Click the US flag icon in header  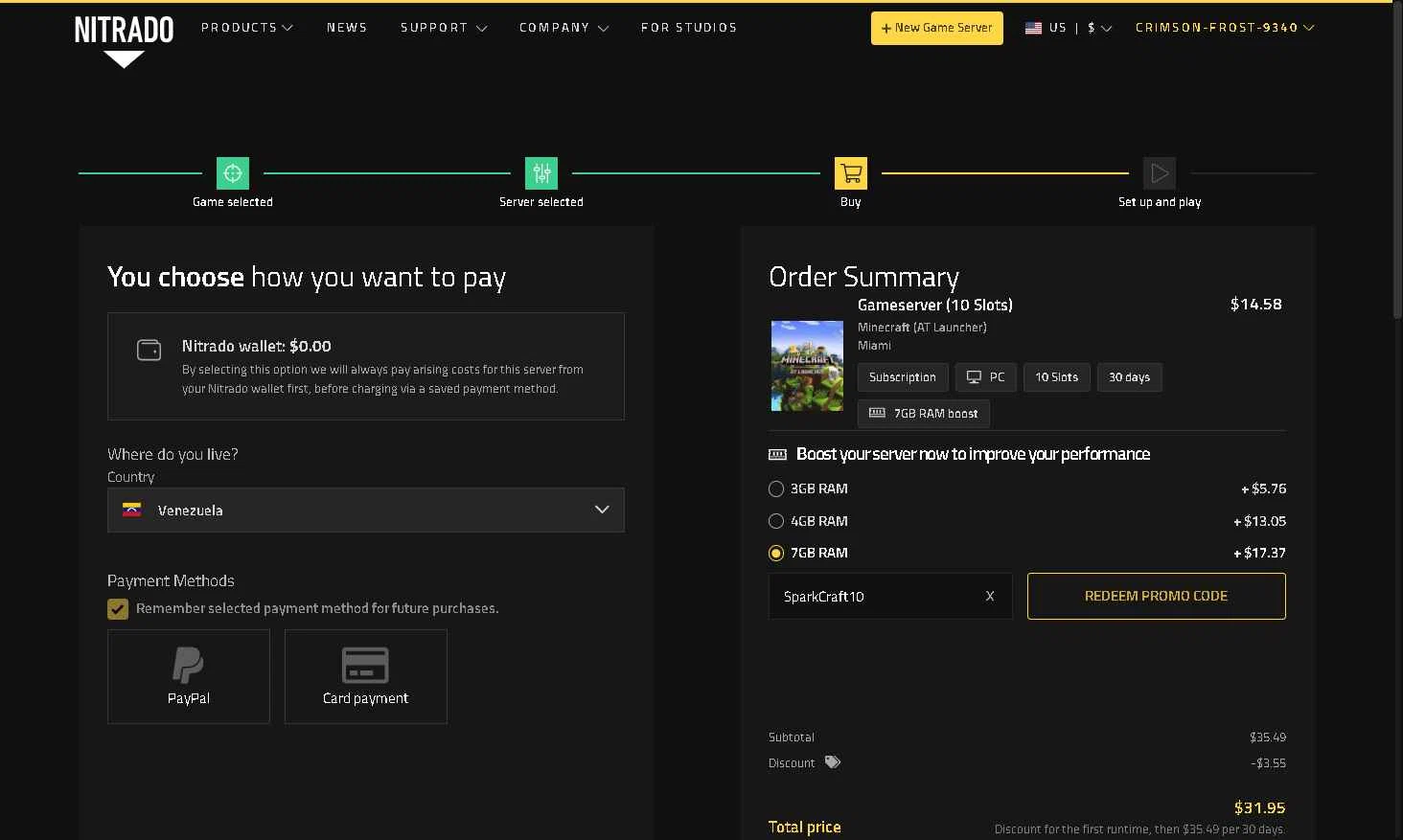click(x=1033, y=28)
